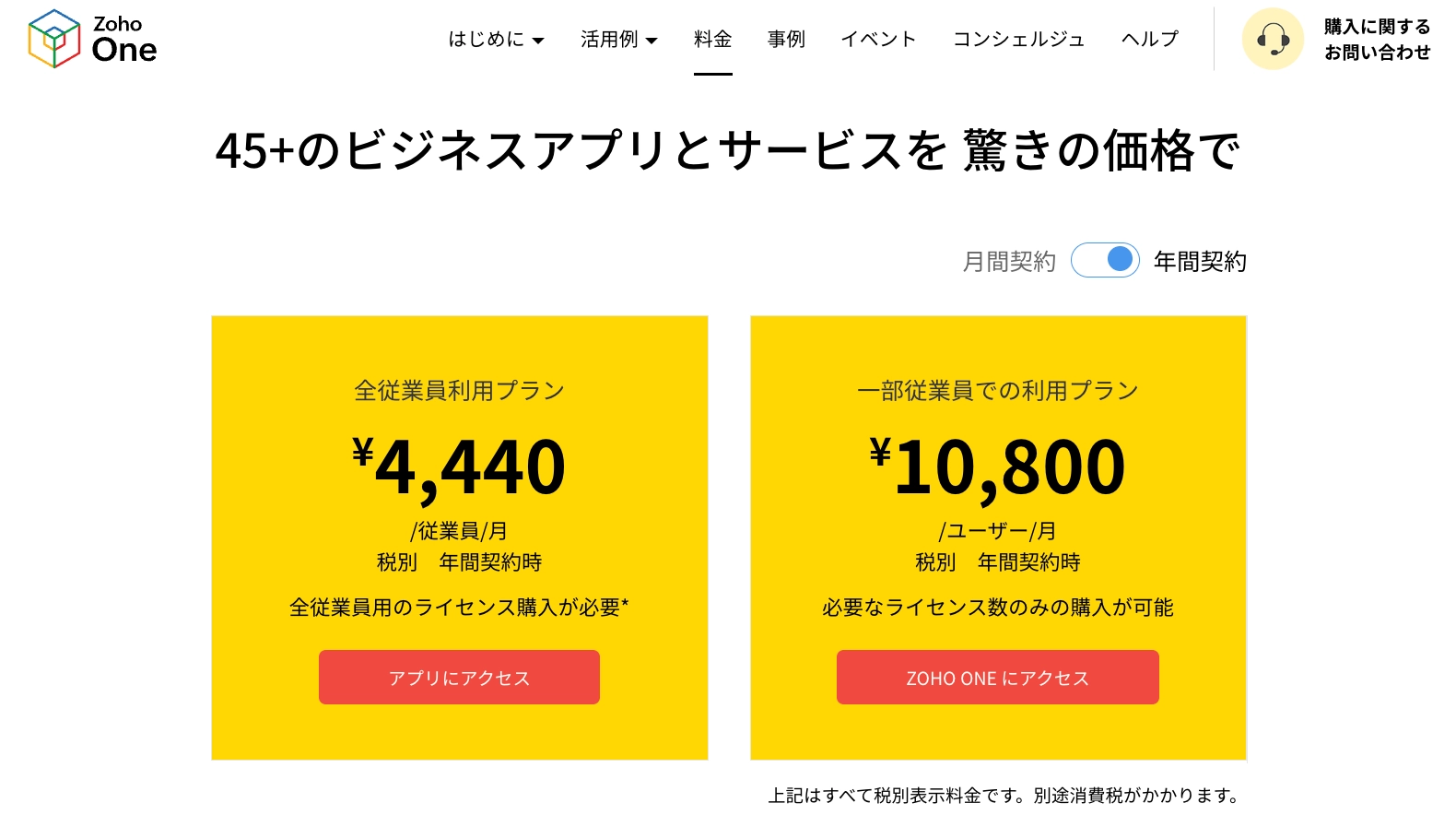
Task: Click the ZOHO ONE にアクセス button
Action: coord(997,678)
